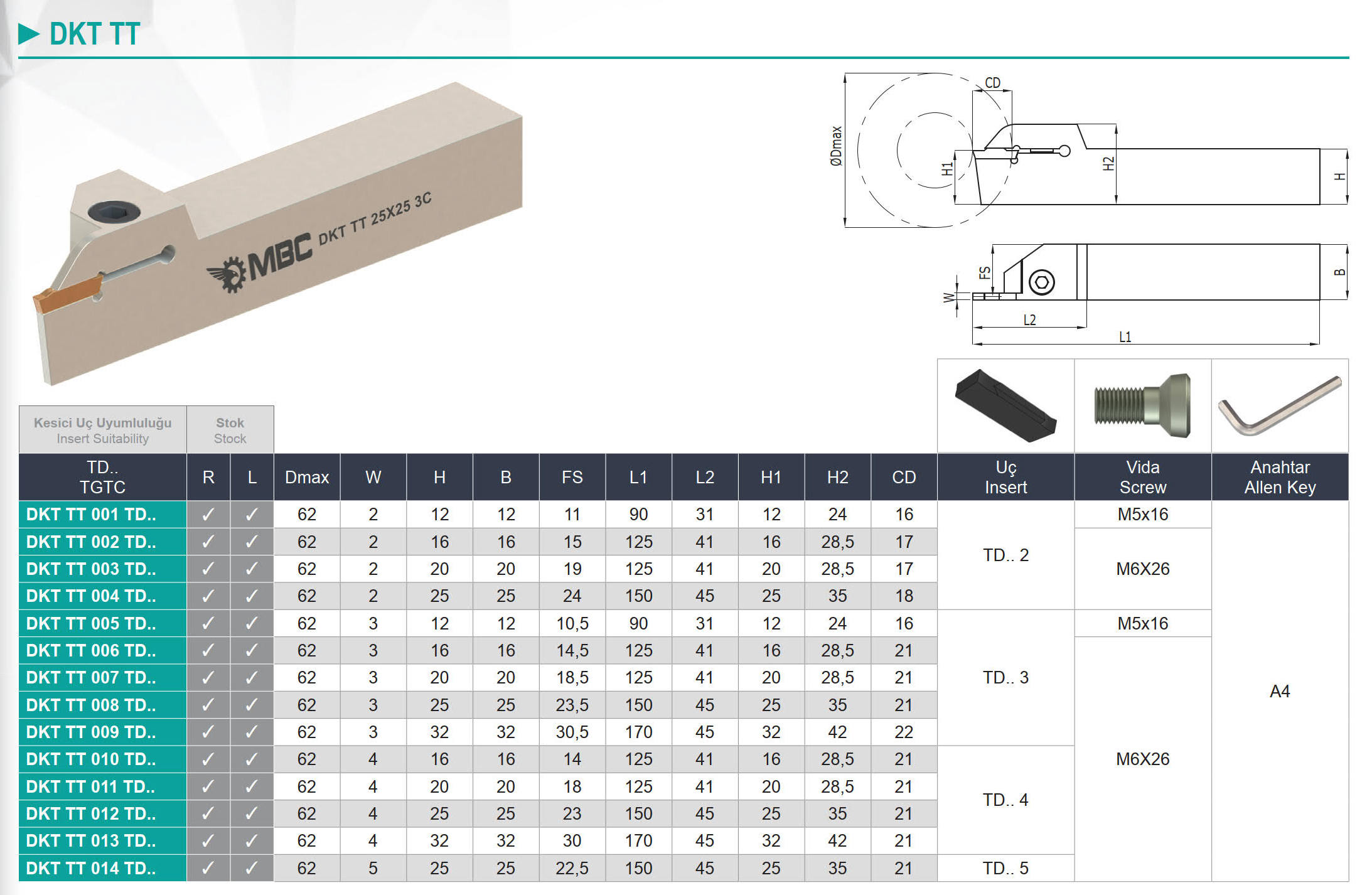Click the Stok Stock header box
The image size is (1372, 895).
(230, 431)
